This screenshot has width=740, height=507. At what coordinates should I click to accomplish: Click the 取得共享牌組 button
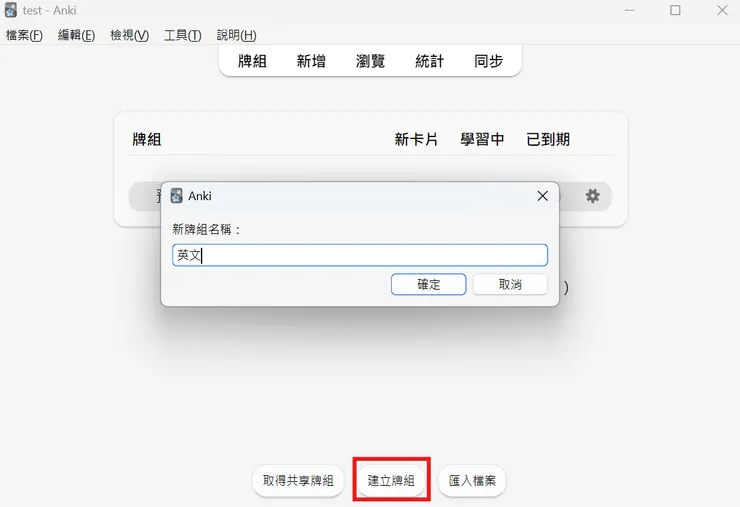pos(298,481)
